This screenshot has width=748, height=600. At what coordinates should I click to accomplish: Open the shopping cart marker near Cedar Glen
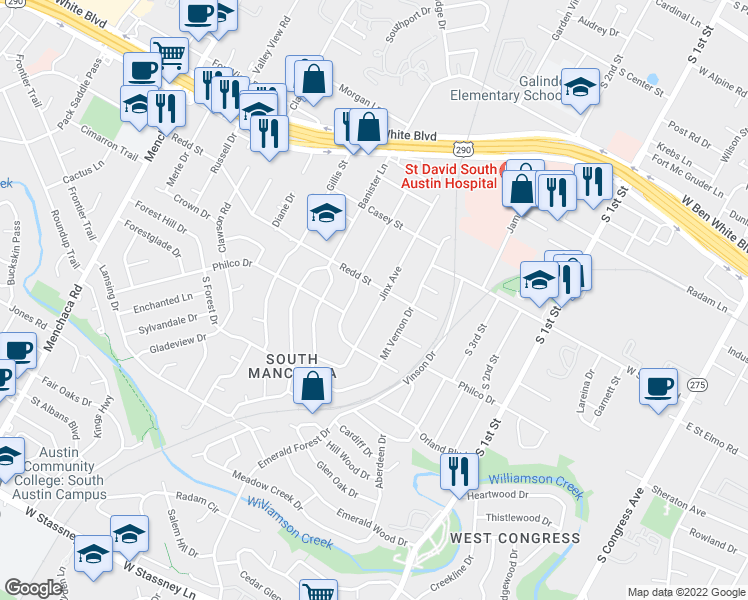click(319, 591)
